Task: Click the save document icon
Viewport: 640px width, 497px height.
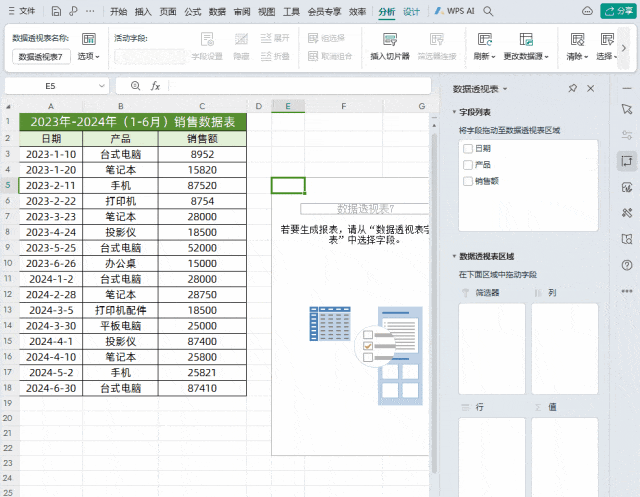Action: [56, 11]
